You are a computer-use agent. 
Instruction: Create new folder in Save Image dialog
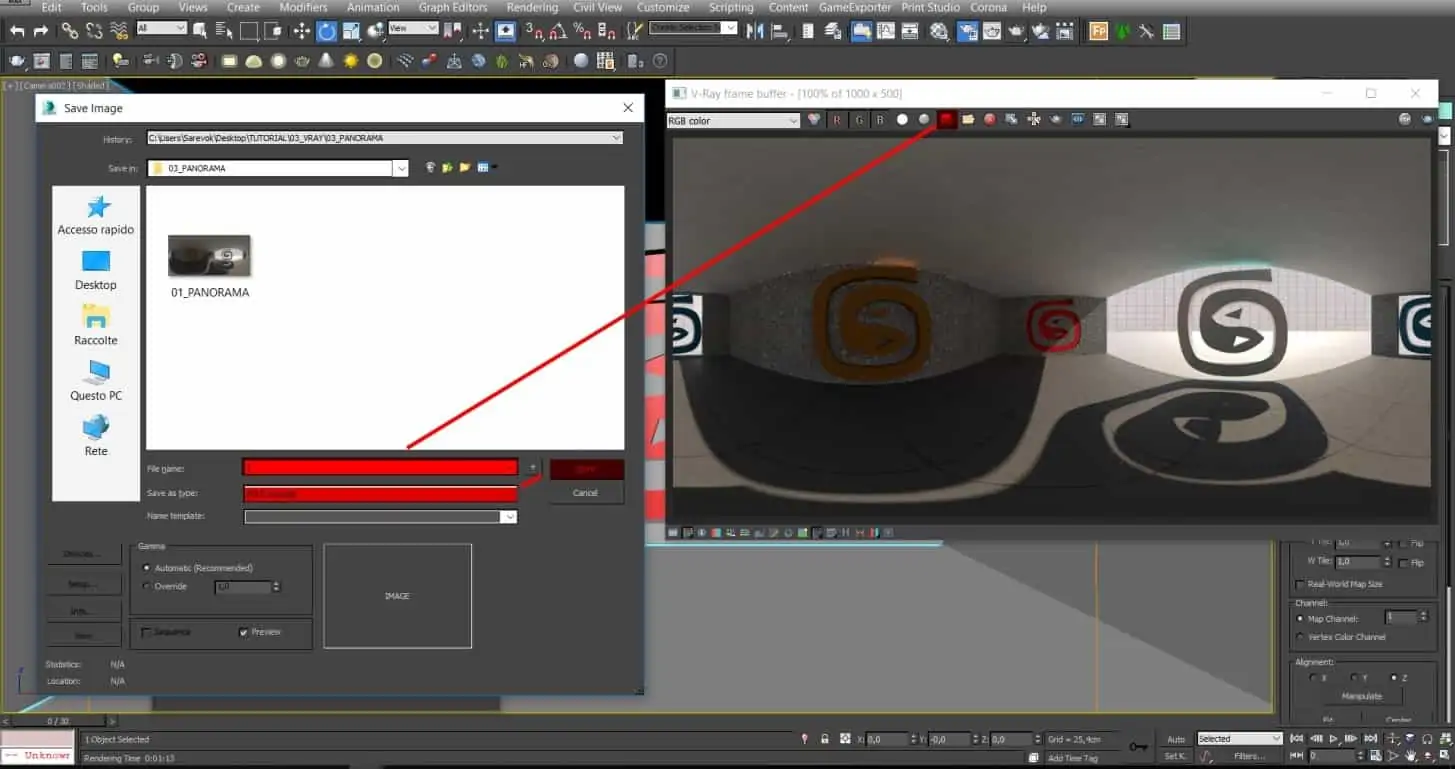point(465,168)
